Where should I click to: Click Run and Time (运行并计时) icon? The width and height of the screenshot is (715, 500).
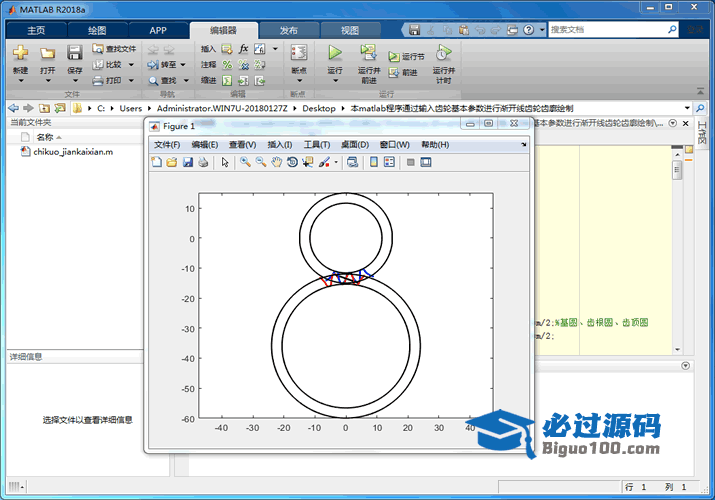pos(443,53)
